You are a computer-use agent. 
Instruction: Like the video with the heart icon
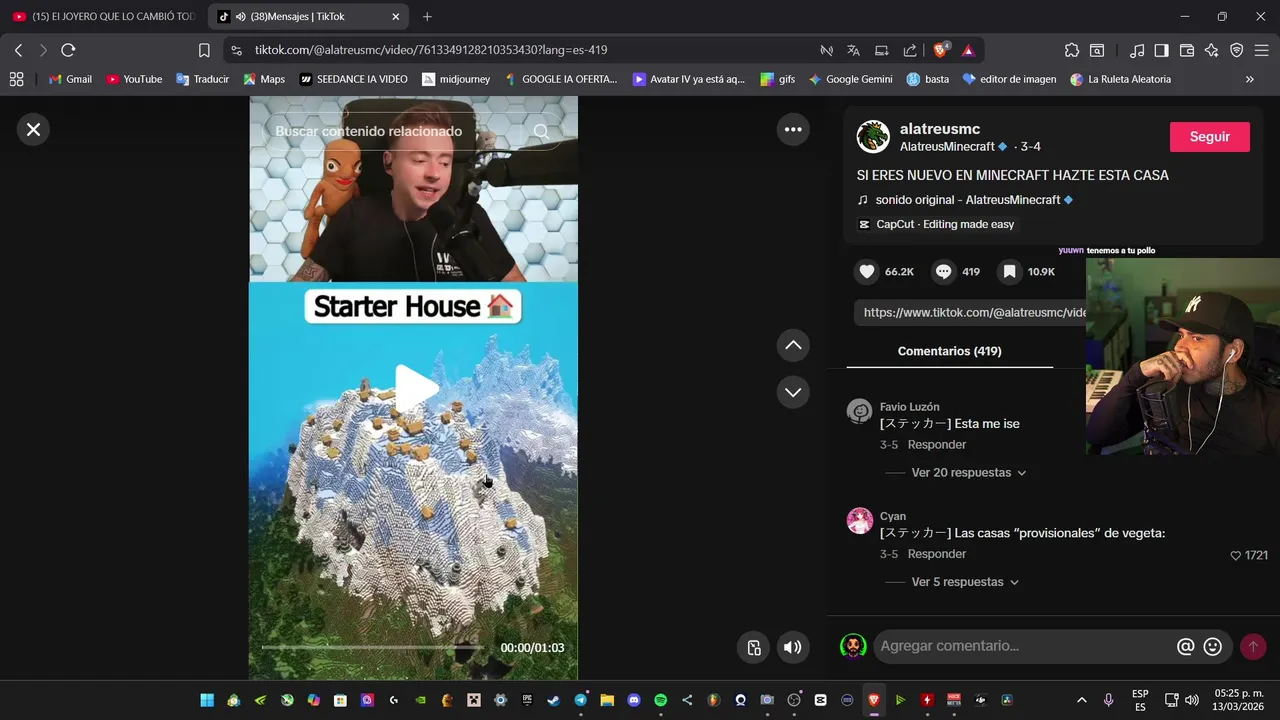(867, 271)
